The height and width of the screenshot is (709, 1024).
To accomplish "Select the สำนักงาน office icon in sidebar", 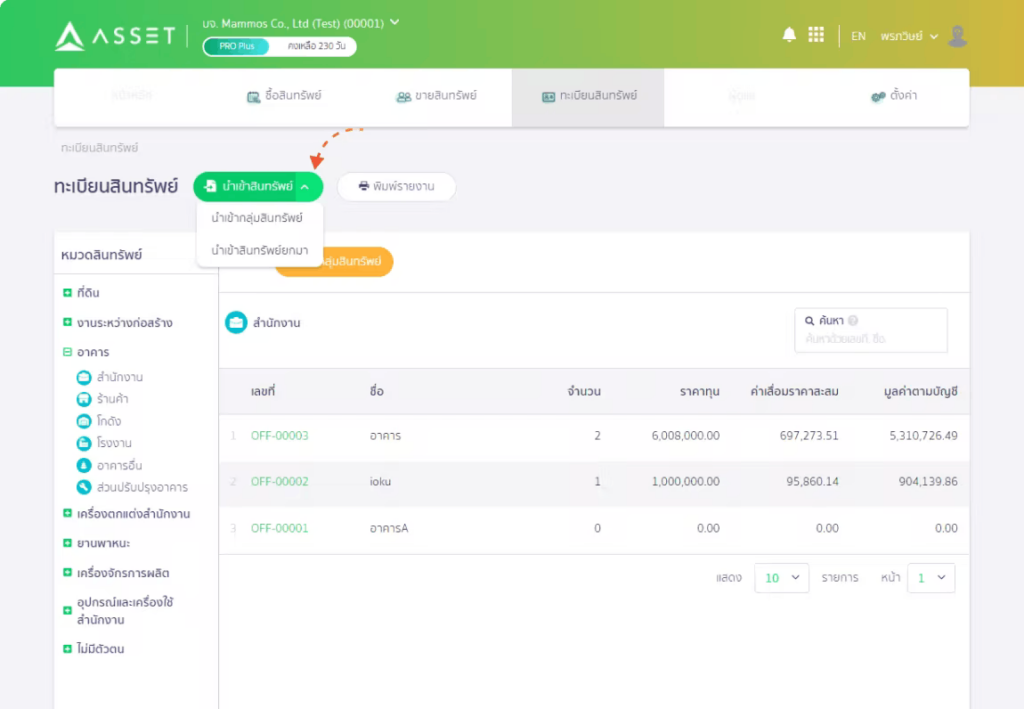I will pyautogui.click(x=84, y=377).
